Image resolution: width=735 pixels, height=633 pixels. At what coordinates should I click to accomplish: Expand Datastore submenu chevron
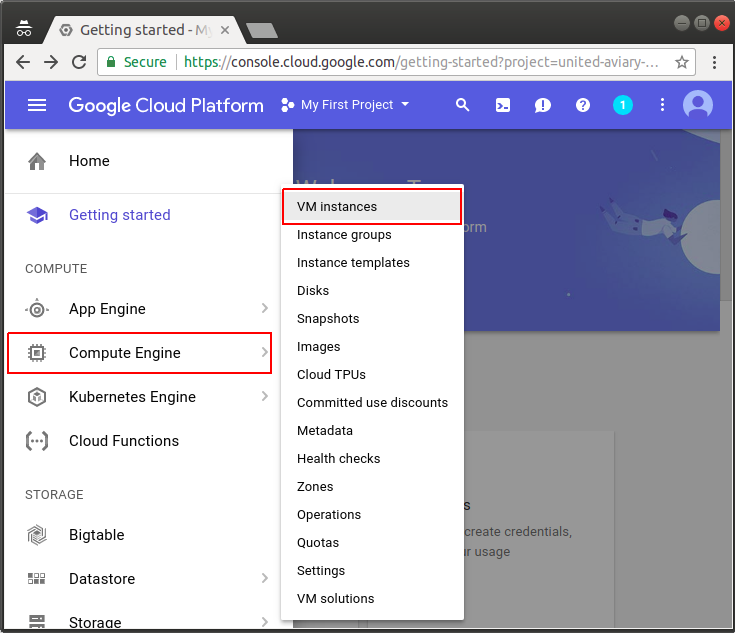(x=264, y=578)
